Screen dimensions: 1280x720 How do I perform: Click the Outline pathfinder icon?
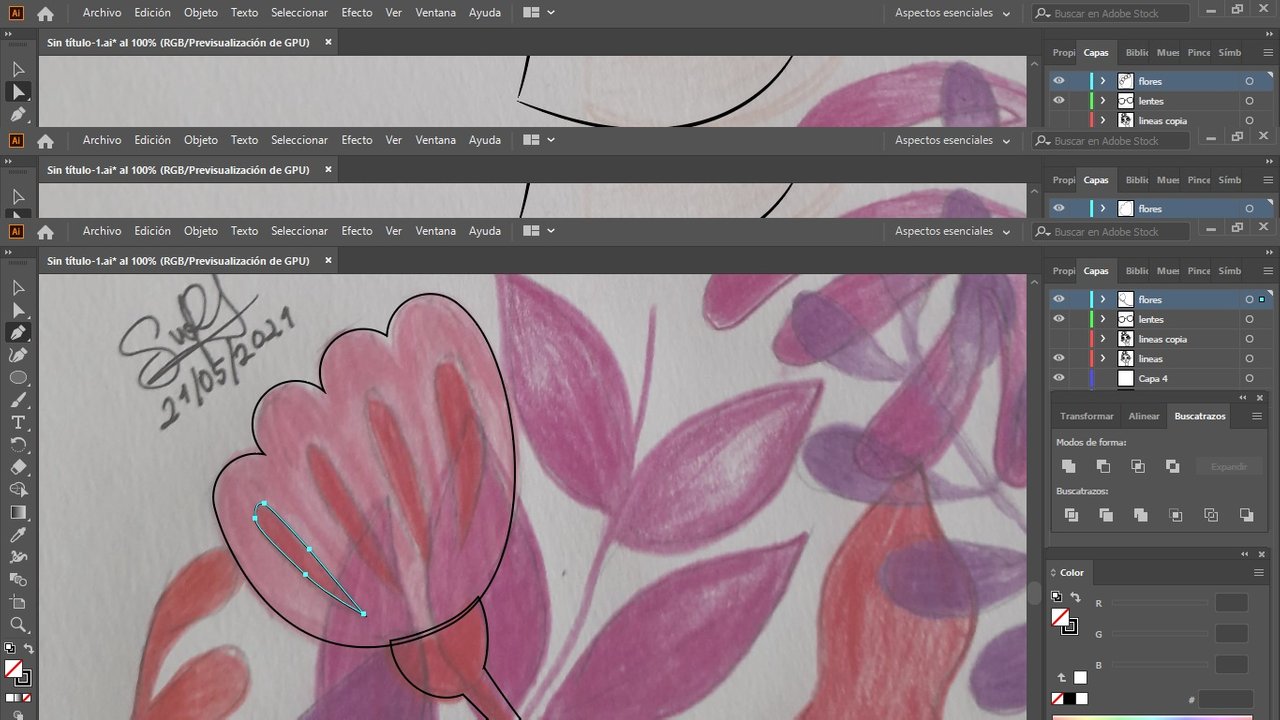click(x=1211, y=515)
